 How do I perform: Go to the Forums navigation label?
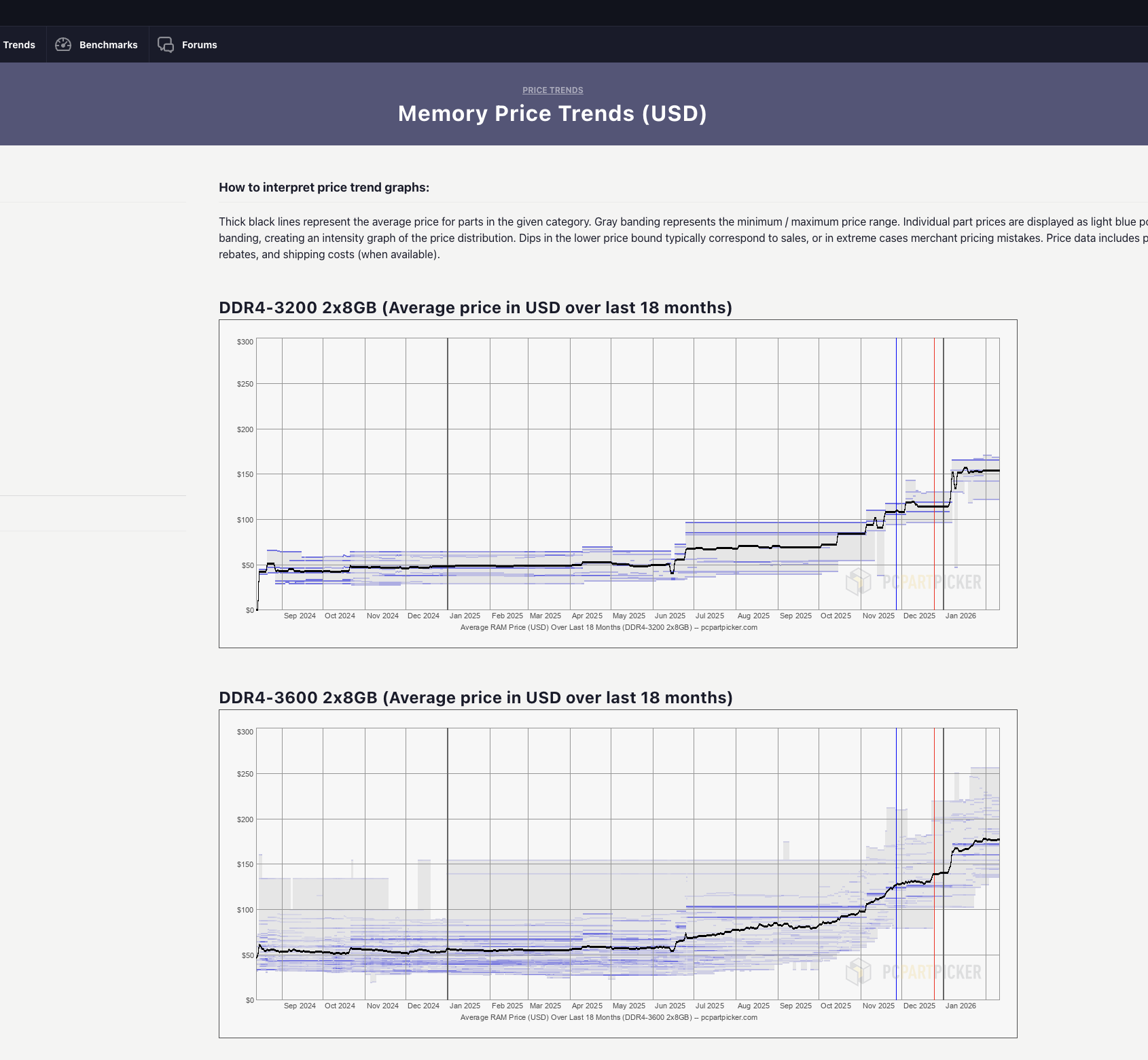point(199,45)
